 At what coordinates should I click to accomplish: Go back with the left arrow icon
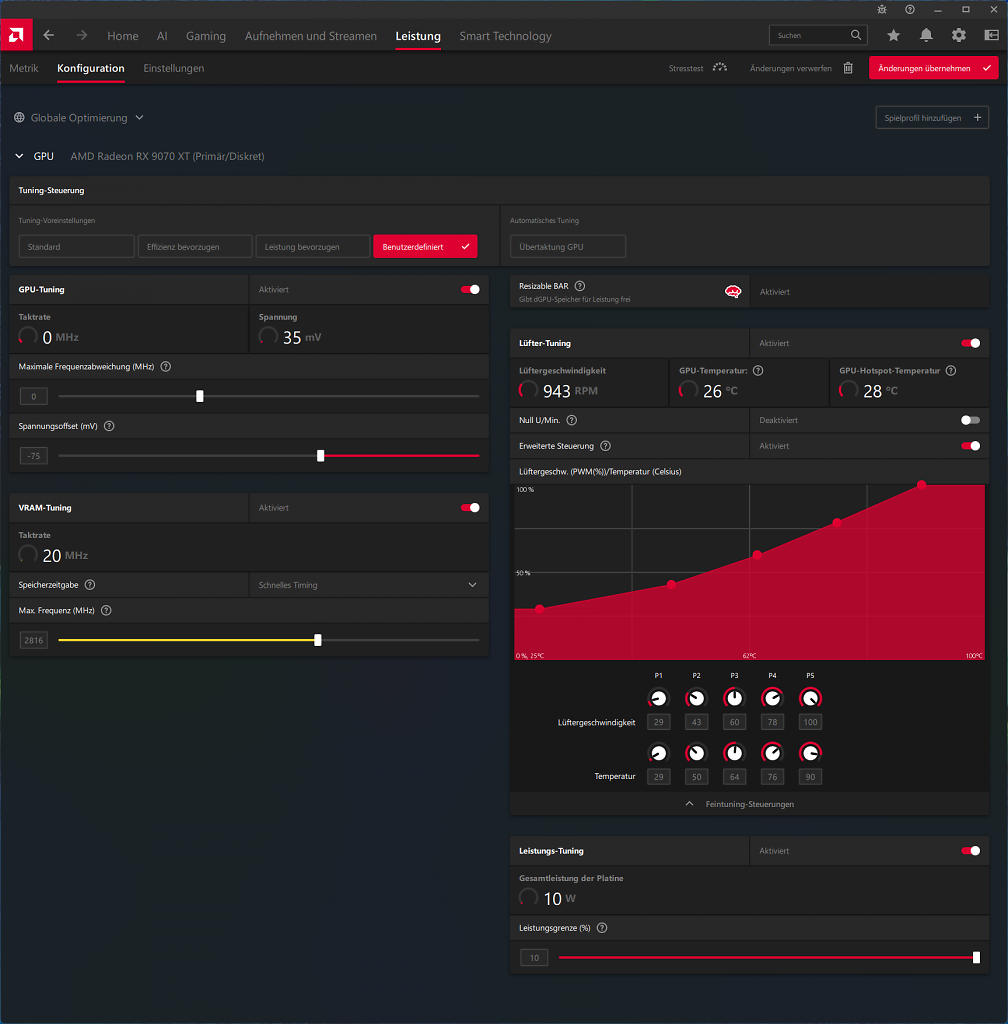(x=49, y=35)
